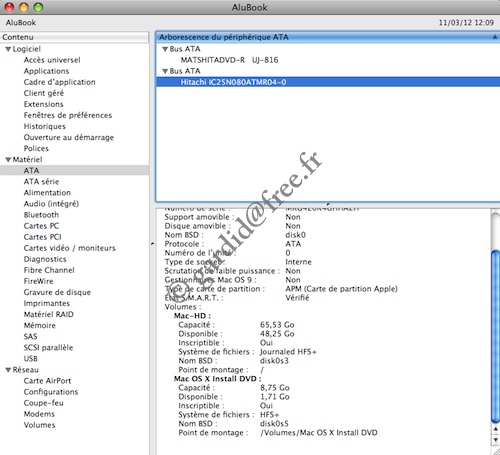Collapse the Réseau section triangle
This screenshot has width=500, height=455.
pos(8,370)
